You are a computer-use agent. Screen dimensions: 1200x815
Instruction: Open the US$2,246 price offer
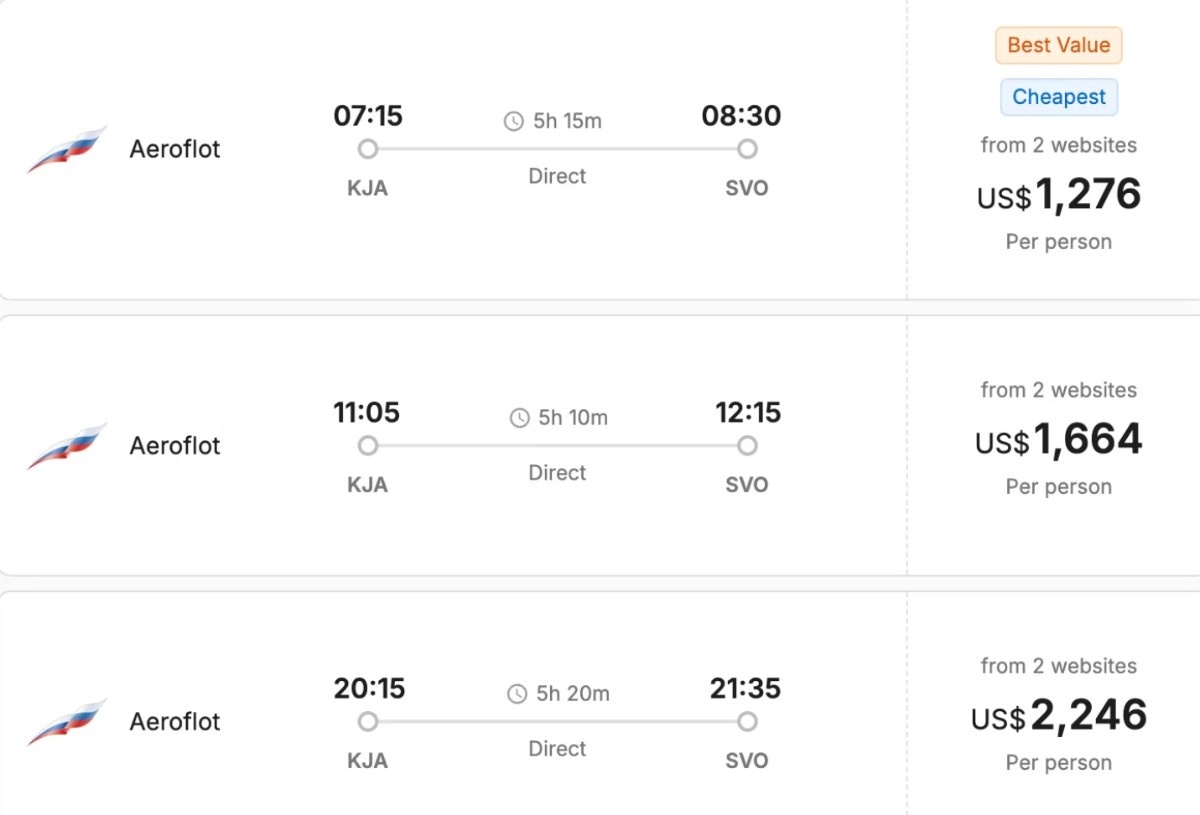click(1059, 716)
